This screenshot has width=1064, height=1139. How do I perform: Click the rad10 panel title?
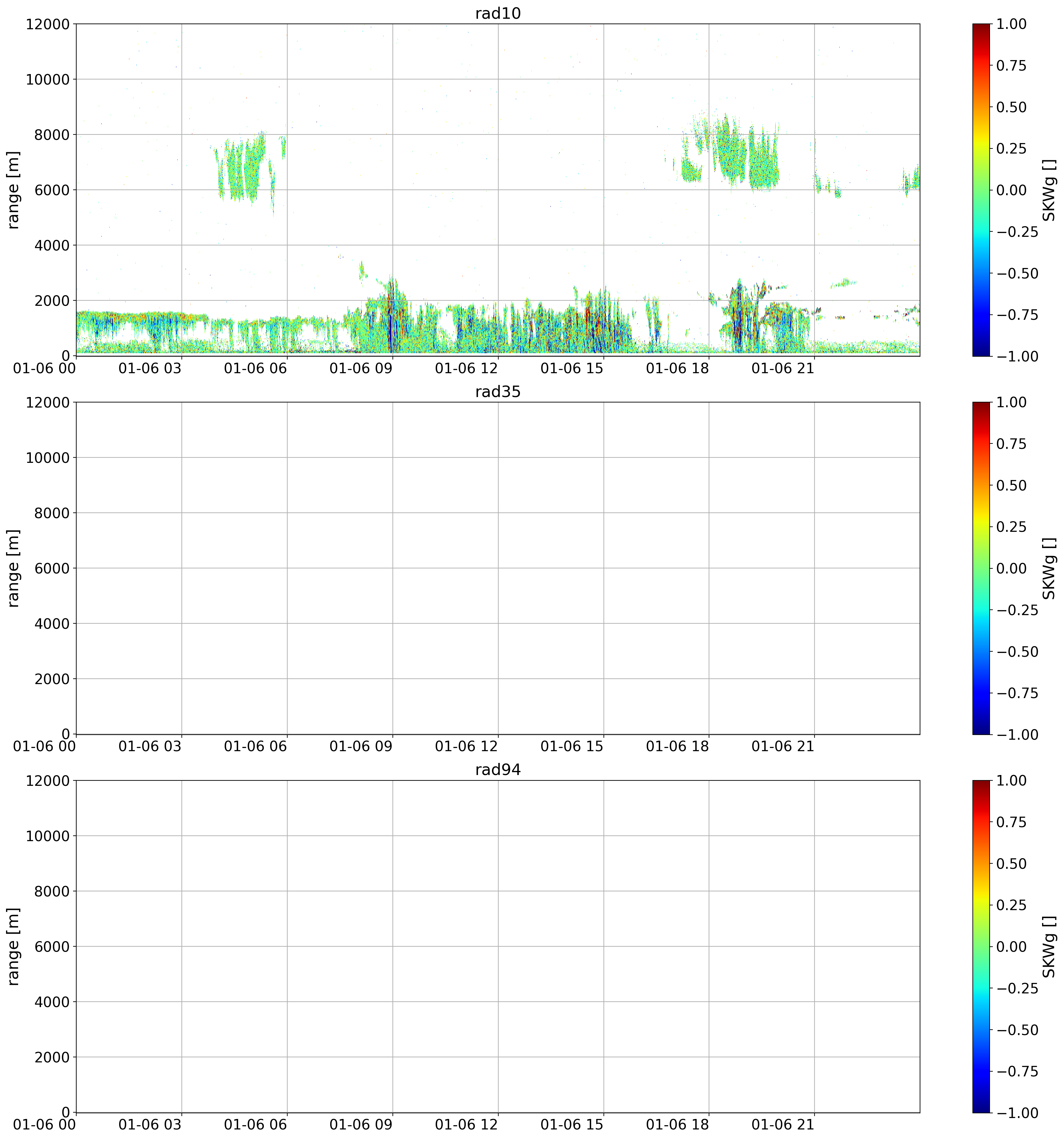(x=498, y=14)
